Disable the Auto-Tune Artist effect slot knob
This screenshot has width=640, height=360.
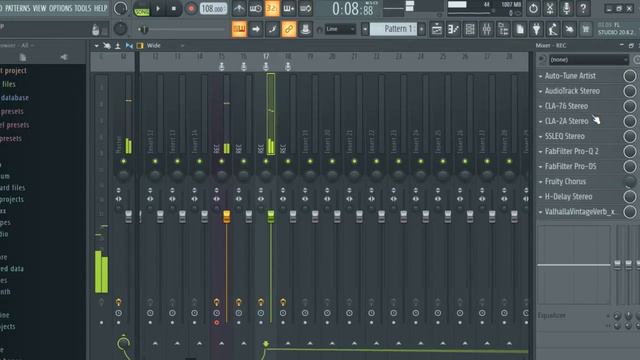(x=630, y=76)
